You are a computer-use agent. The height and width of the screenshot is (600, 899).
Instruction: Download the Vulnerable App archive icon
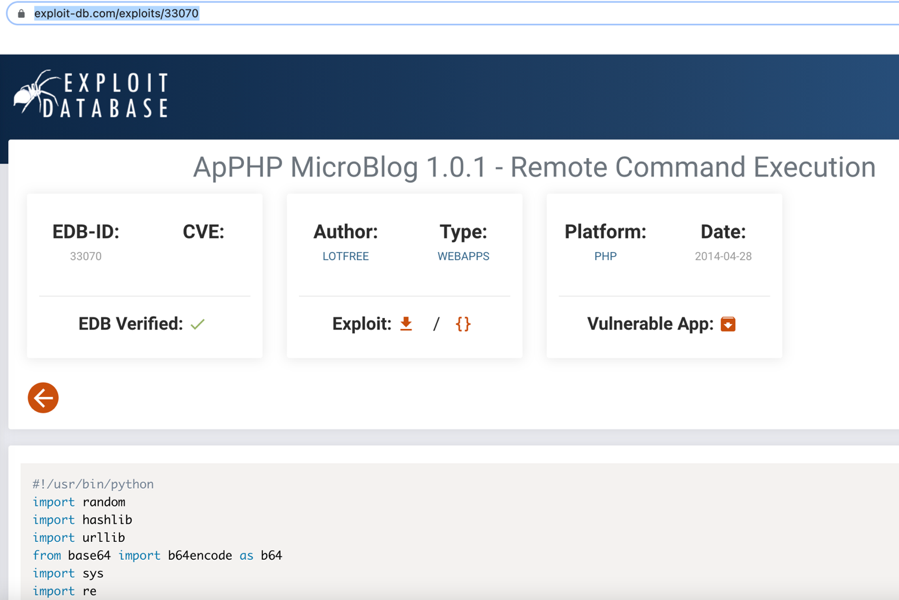click(728, 324)
